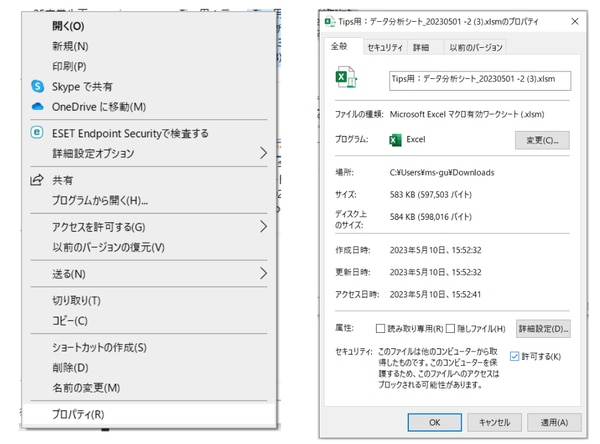Image resolution: width=600 pixels, height=444 pixels.
Task: Click the share arrow icon beside 共有
Action: [x=37, y=180]
